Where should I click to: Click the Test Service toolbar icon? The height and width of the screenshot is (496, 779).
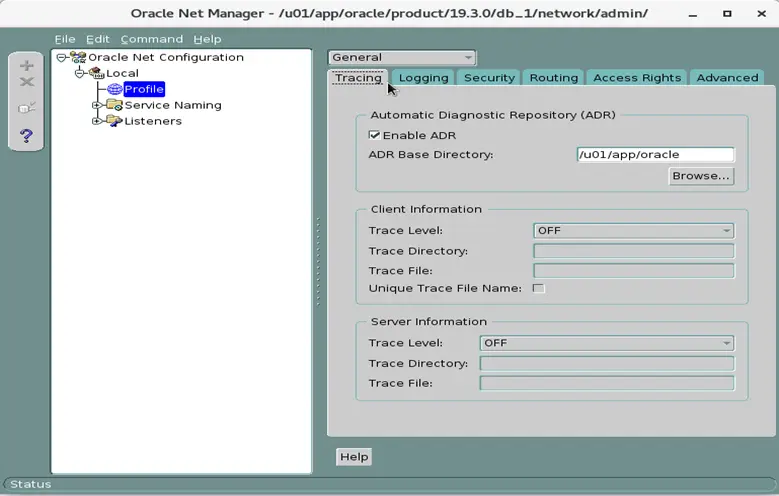pyautogui.click(x=27, y=107)
